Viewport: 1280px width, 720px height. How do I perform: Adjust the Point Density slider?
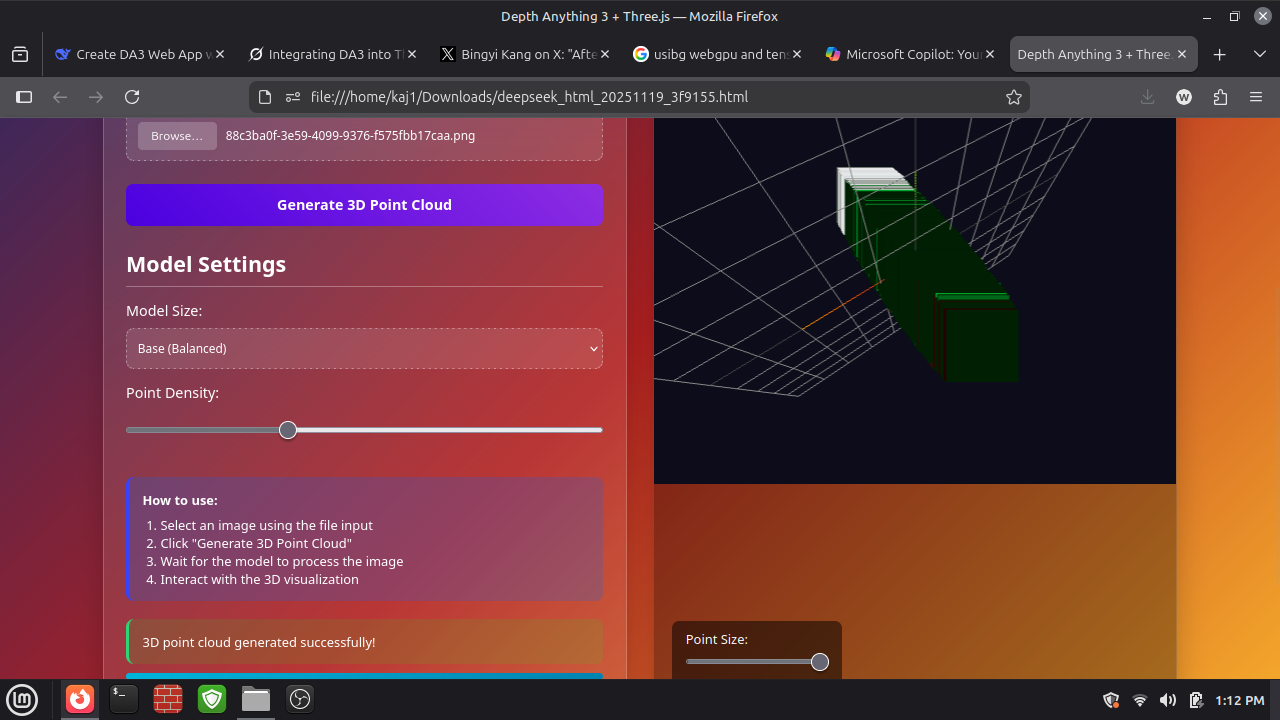pyautogui.click(x=288, y=429)
